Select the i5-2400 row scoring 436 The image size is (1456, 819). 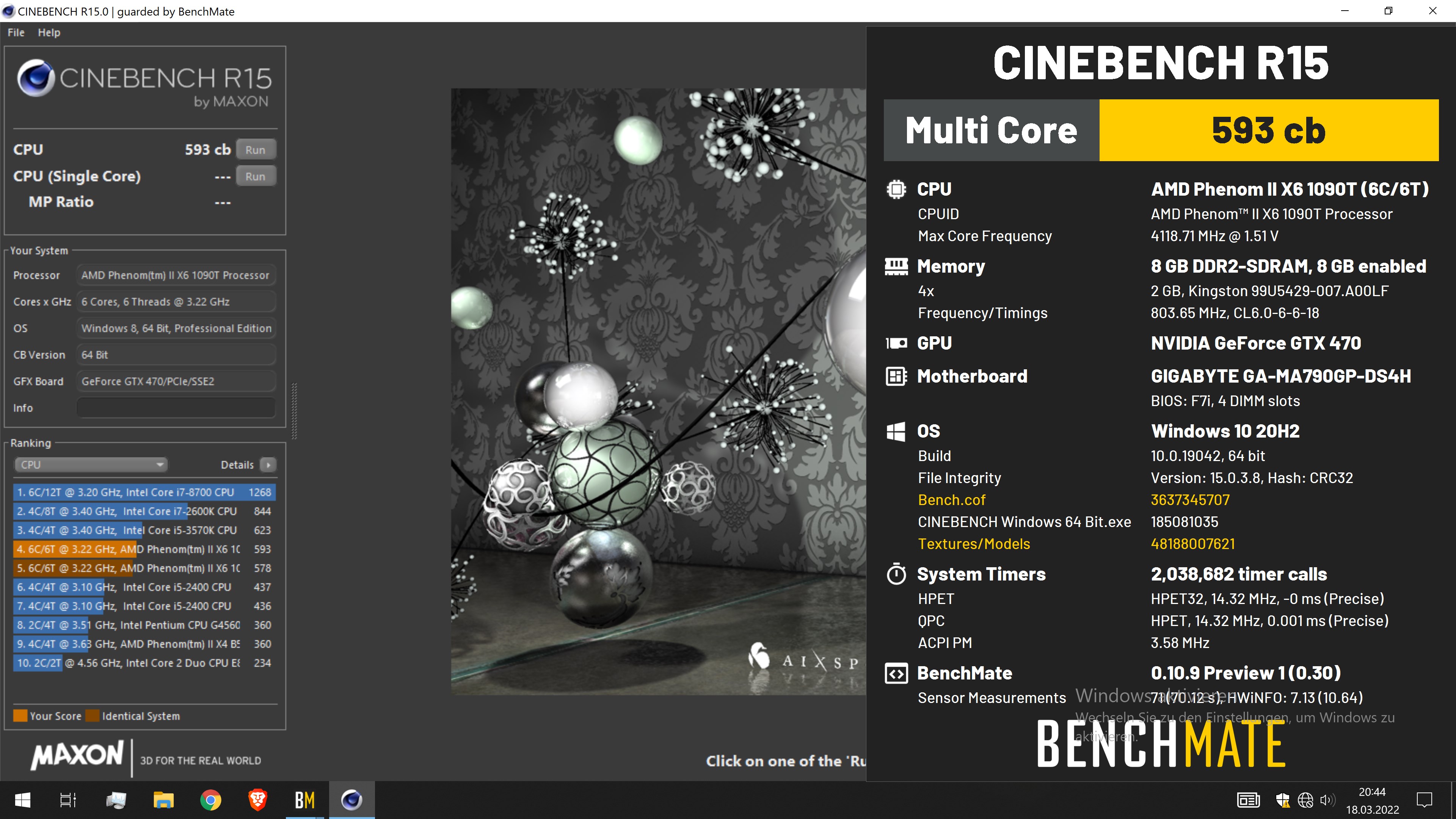(x=145, y=606)
